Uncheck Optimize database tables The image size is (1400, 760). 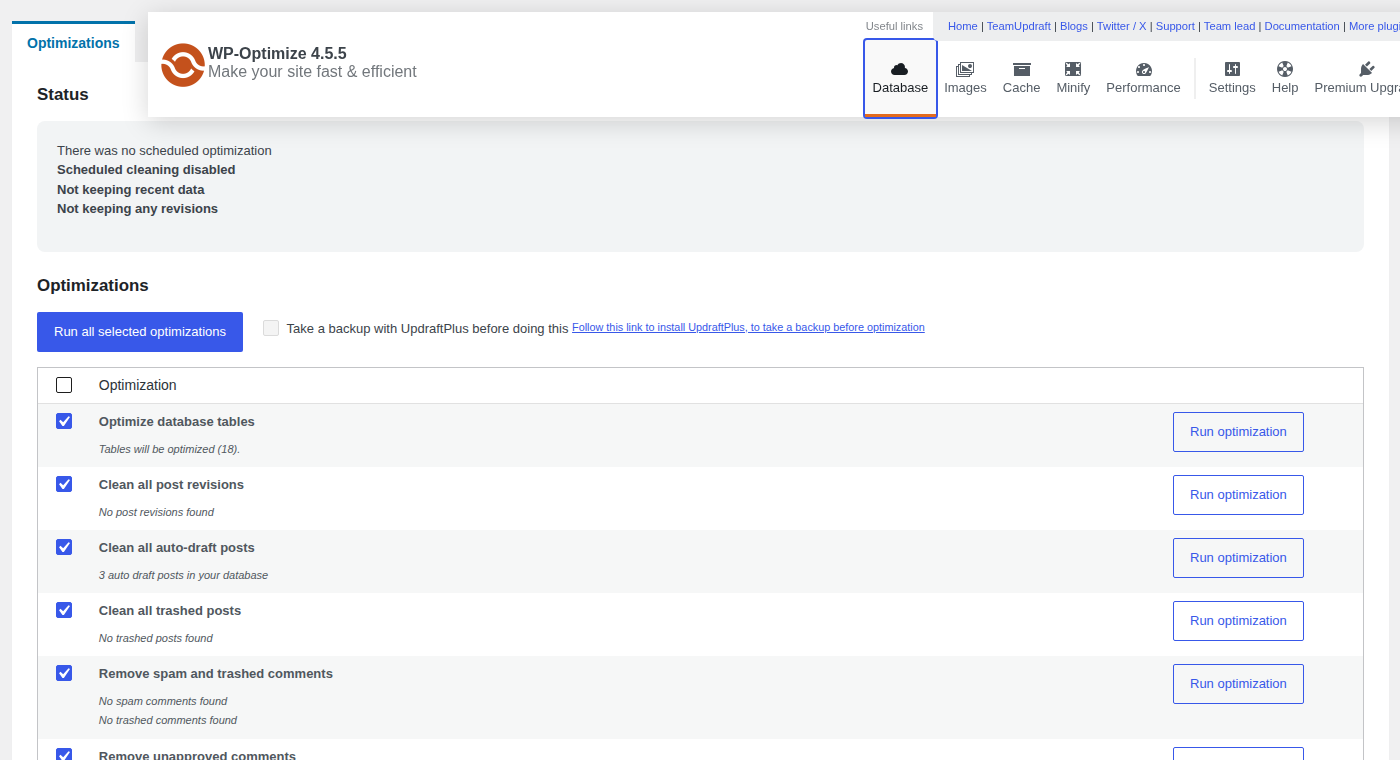click(x=64, y=421)
